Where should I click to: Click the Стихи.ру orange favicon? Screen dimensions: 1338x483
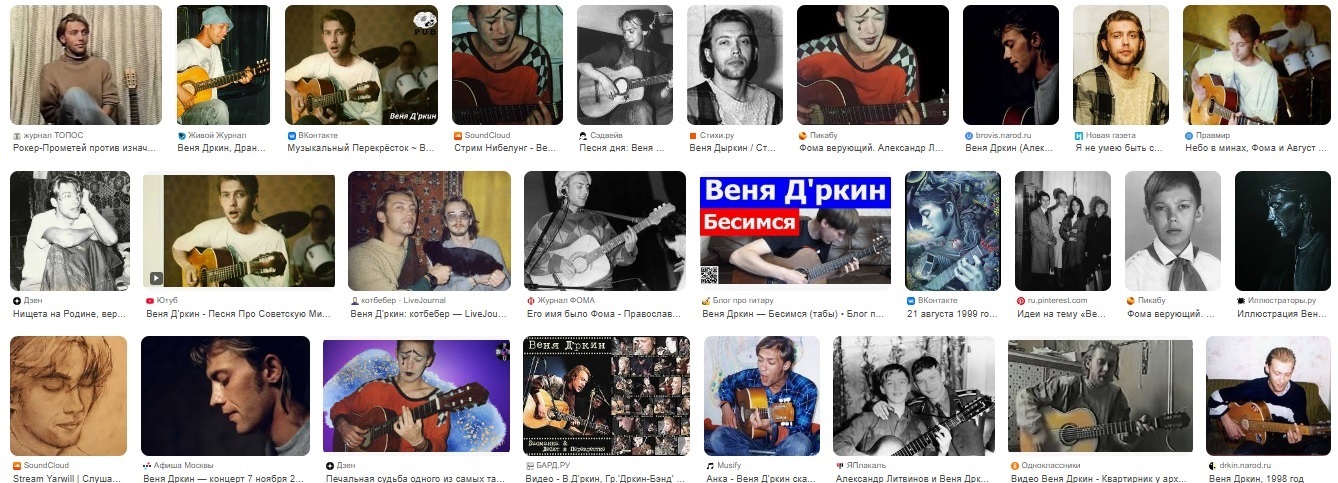pyautogui.click(x=693, y=135)
